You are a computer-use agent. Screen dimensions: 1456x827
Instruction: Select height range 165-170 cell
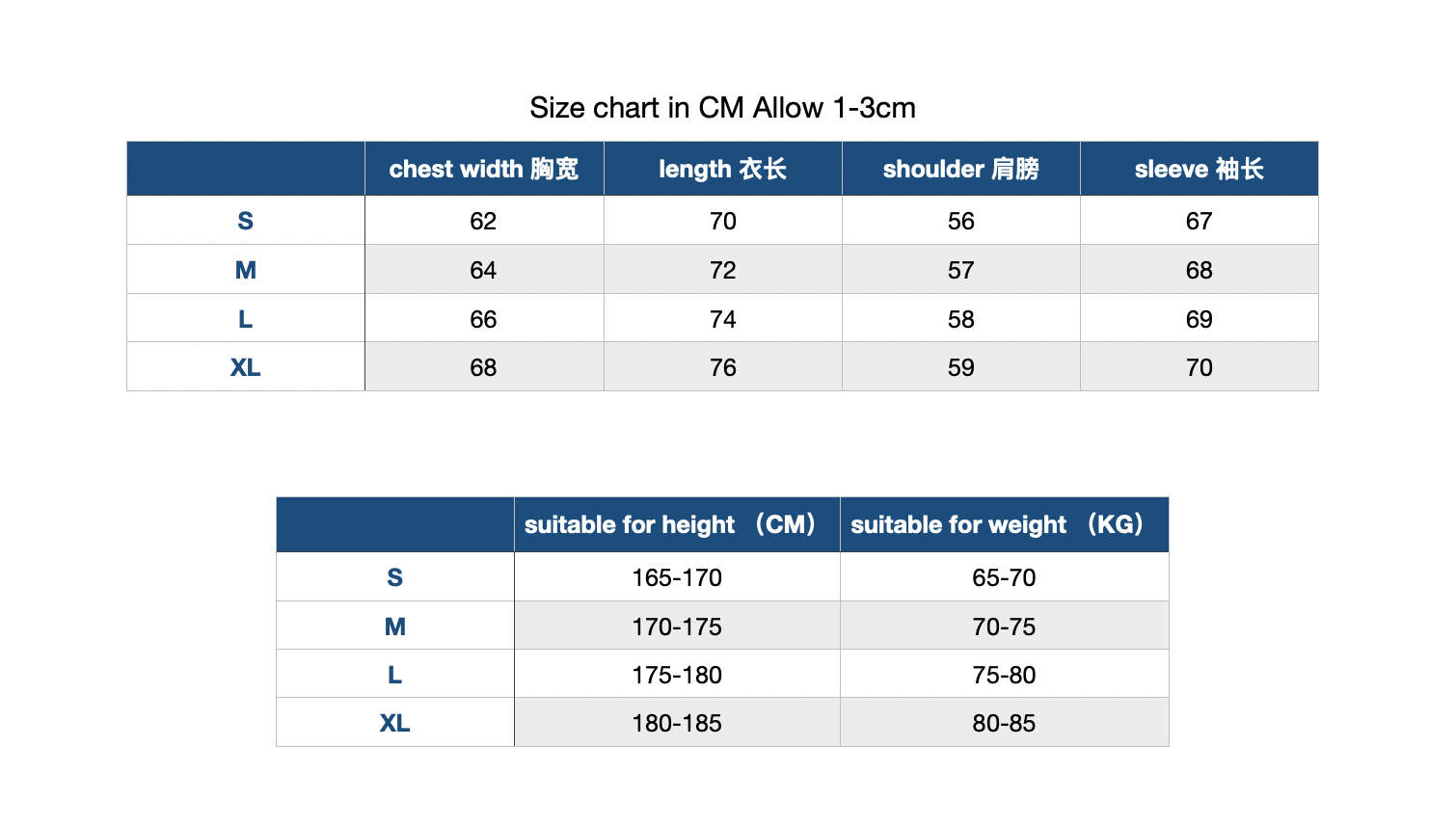point(677,577)
